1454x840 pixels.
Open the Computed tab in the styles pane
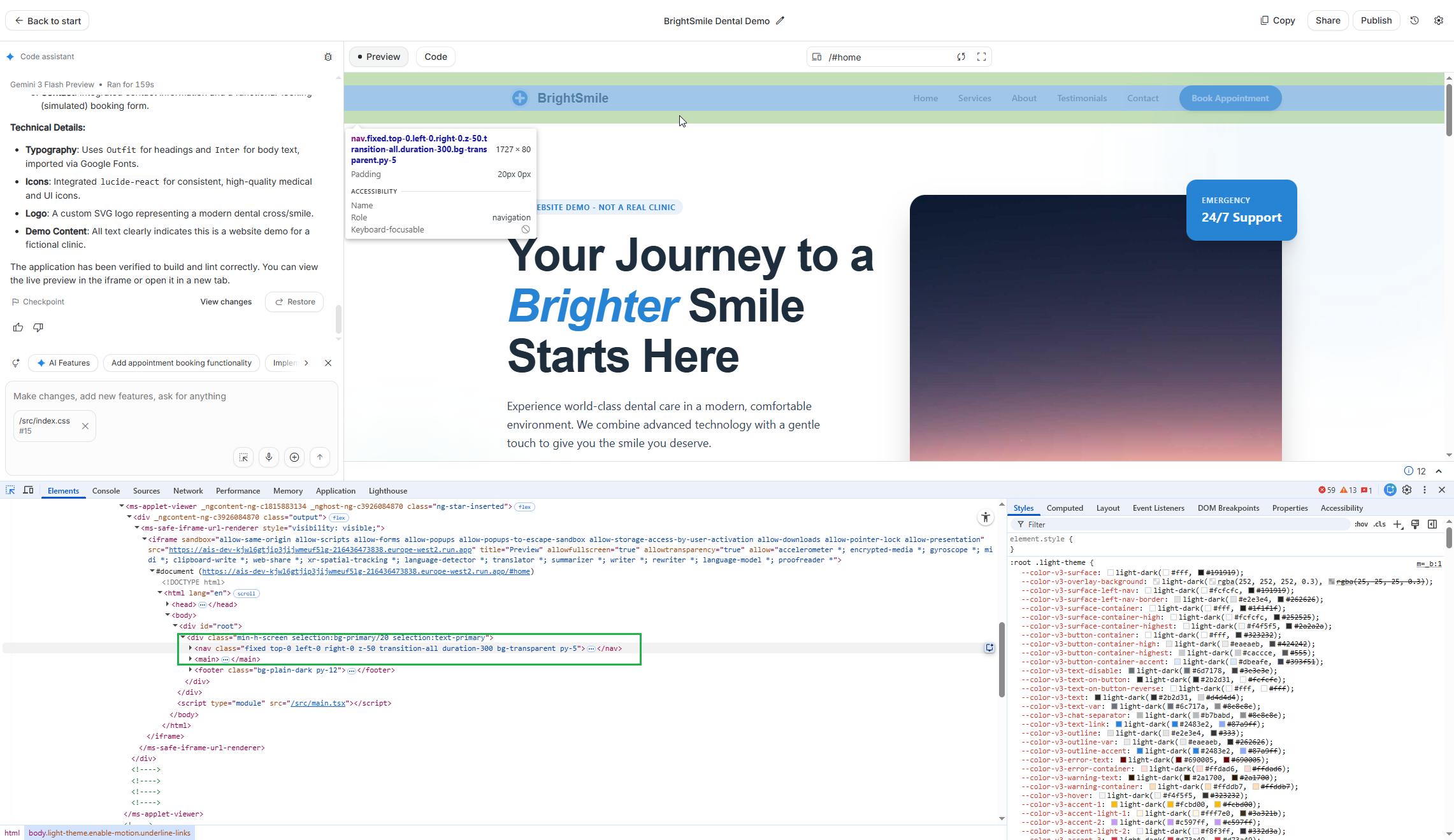click(1064, 508)
